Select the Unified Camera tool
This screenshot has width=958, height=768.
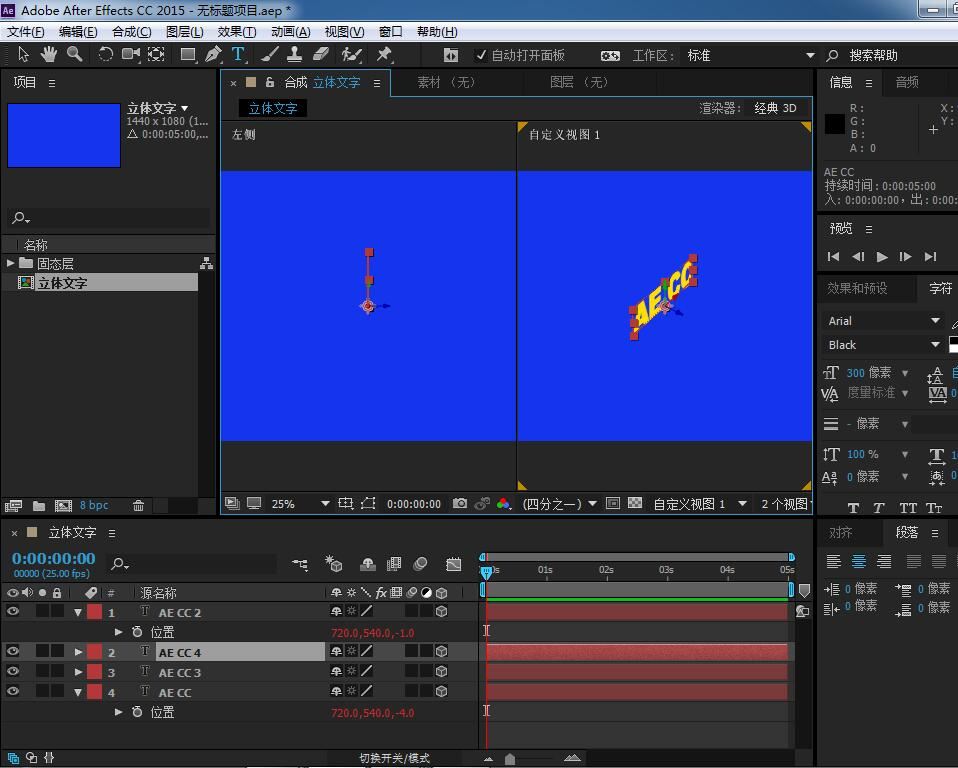(130, 54)
